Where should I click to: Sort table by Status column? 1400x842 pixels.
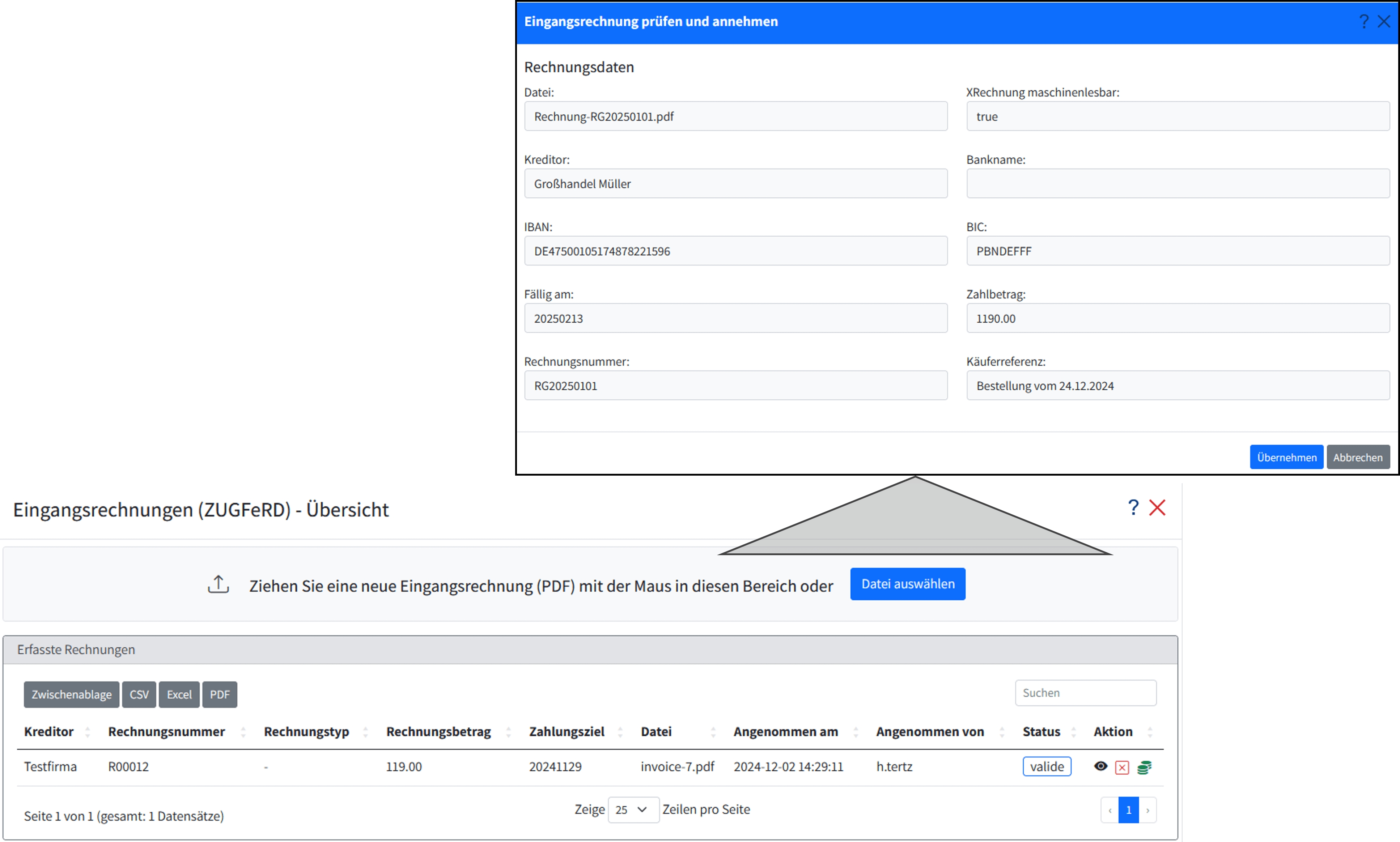(1041, 732)
